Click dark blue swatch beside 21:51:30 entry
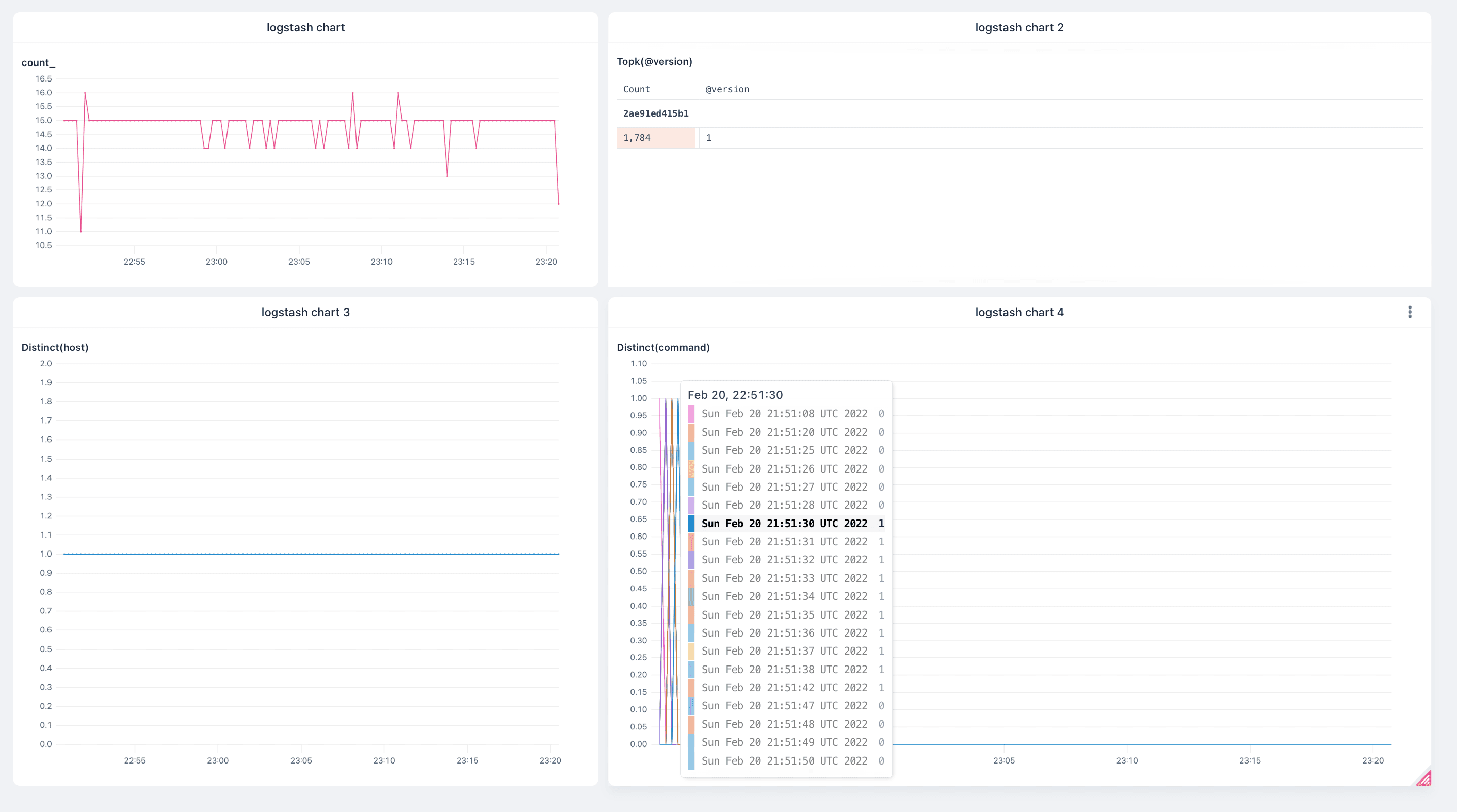 tap(691, 524)
